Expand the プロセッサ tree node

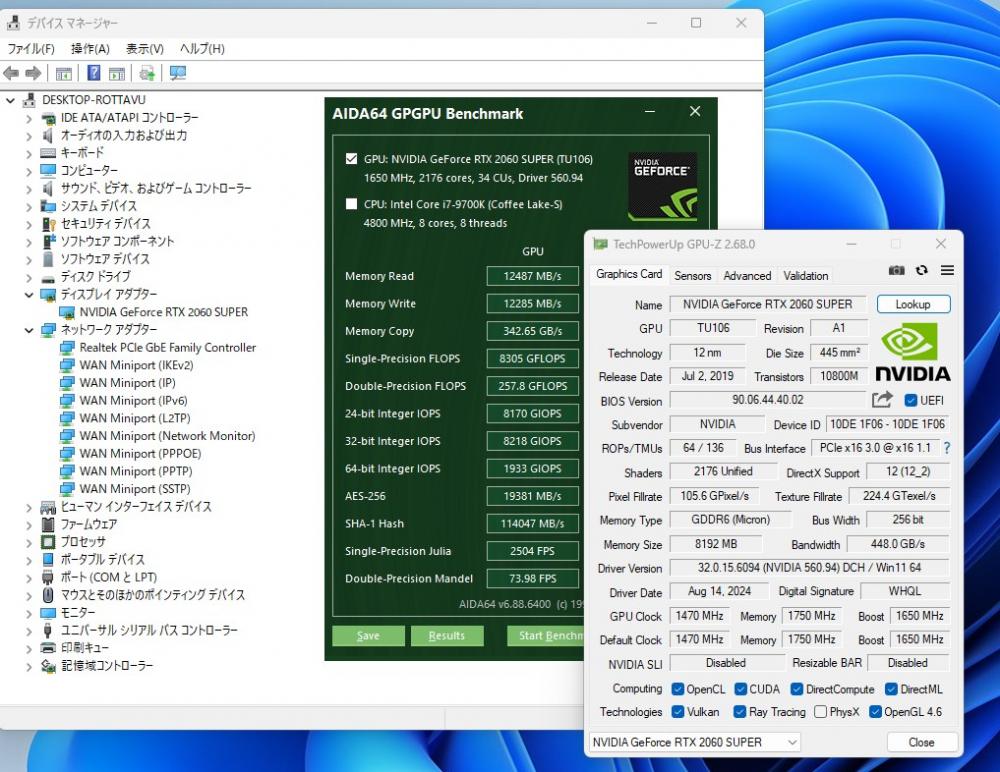tap(29, 542)
